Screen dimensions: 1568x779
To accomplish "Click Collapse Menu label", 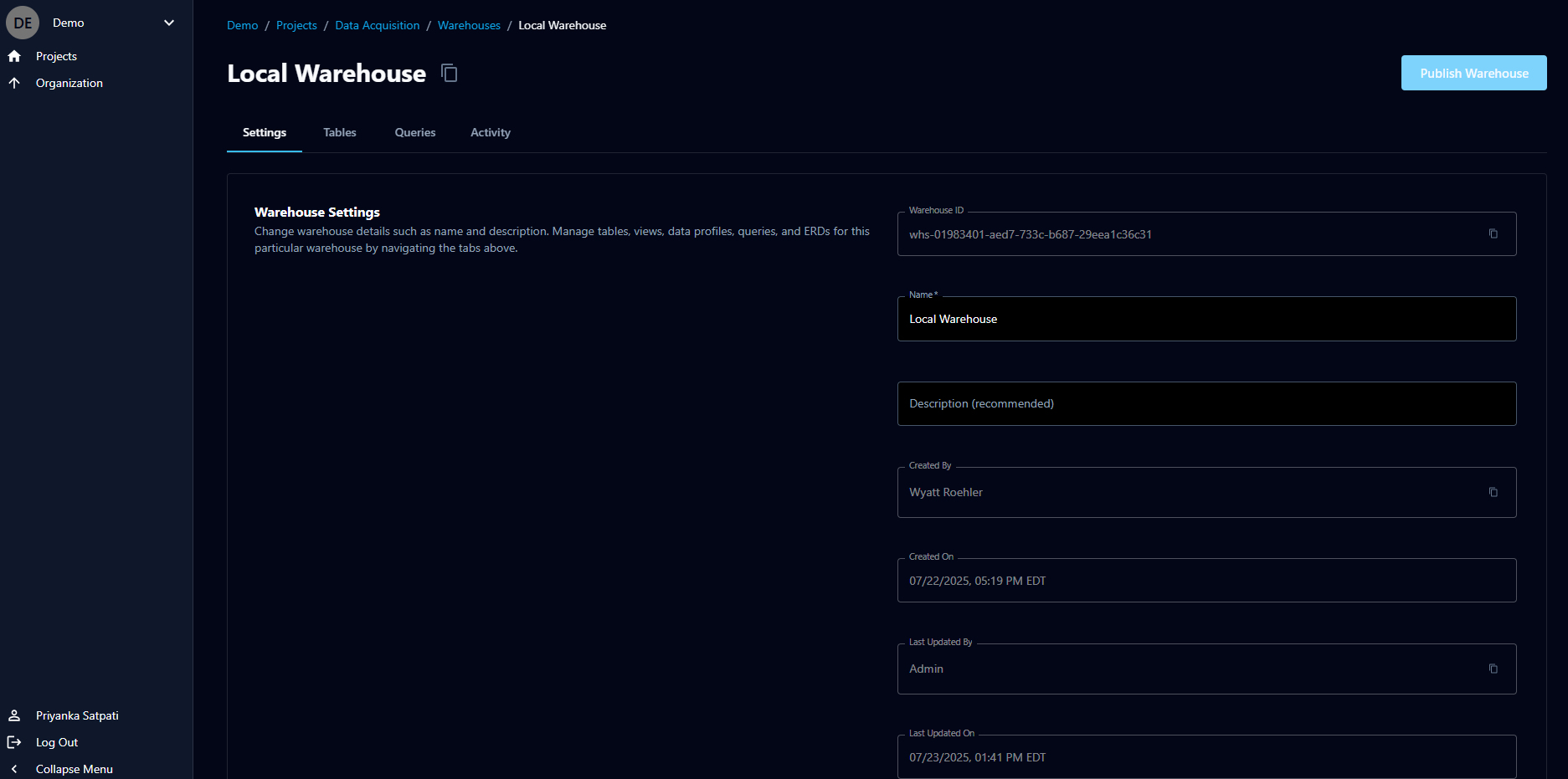I will pyautogui.click(x=75, y=769).
